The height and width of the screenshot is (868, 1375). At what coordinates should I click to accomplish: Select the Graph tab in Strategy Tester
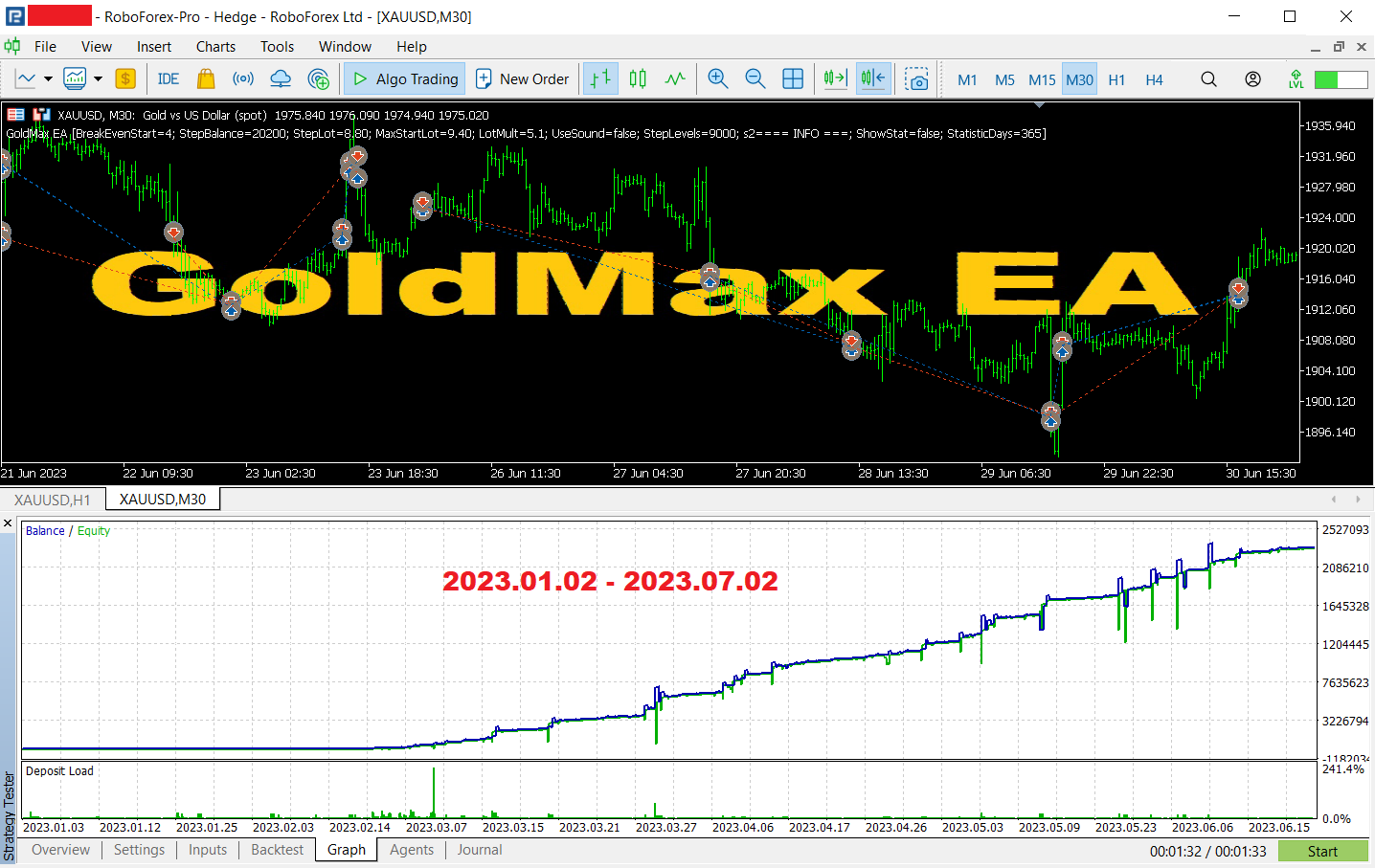347,850
